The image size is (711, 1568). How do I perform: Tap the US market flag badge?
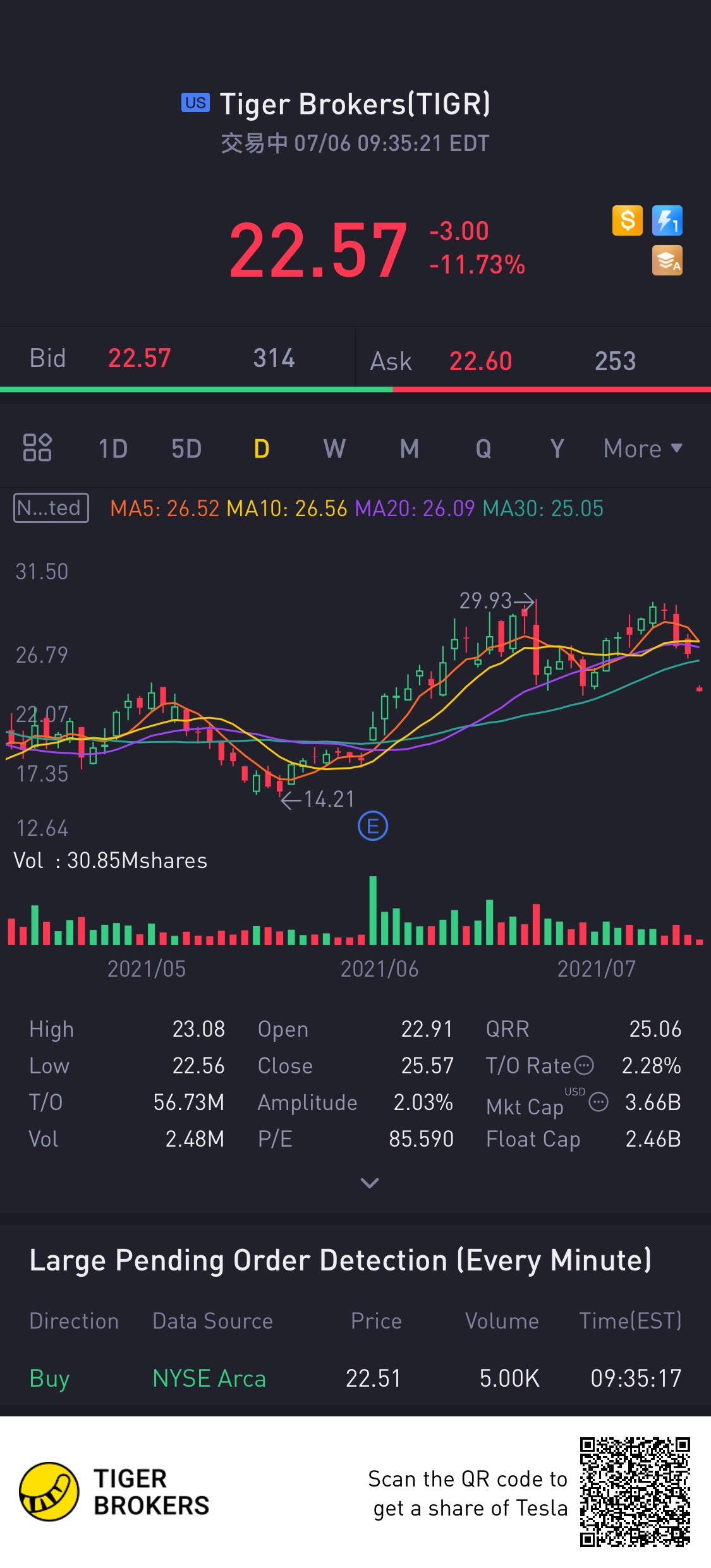click(195, 102)
